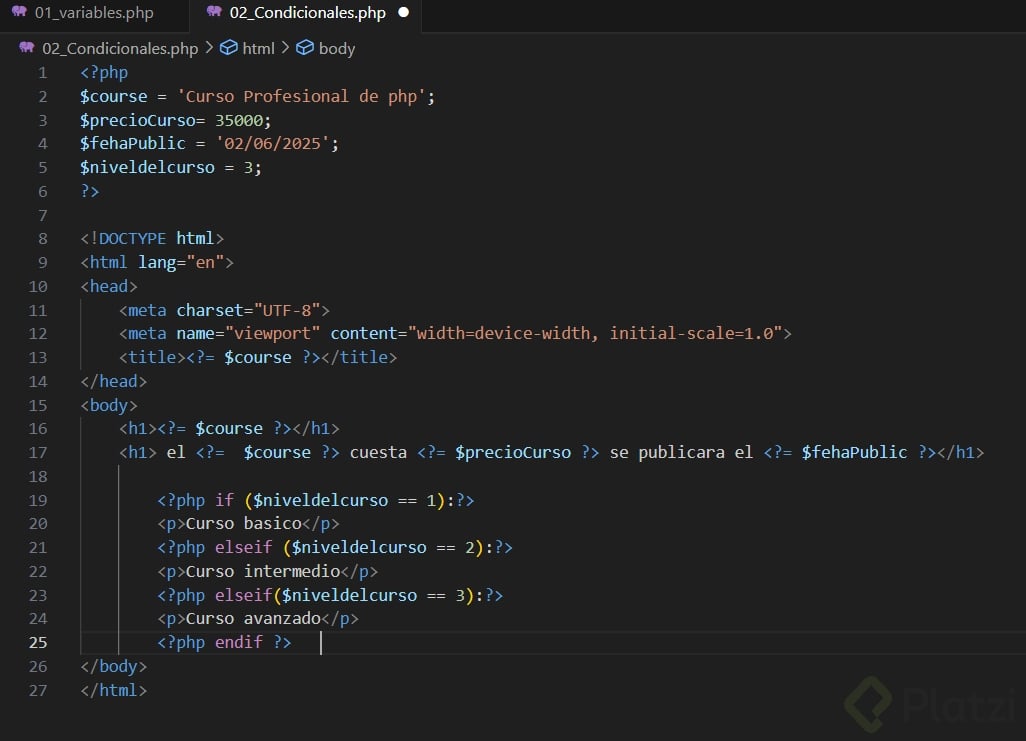This screenshot has height=741, width=1026.
Task: Click name="viewport" on line 12
Action: click(x=248, y=334)
